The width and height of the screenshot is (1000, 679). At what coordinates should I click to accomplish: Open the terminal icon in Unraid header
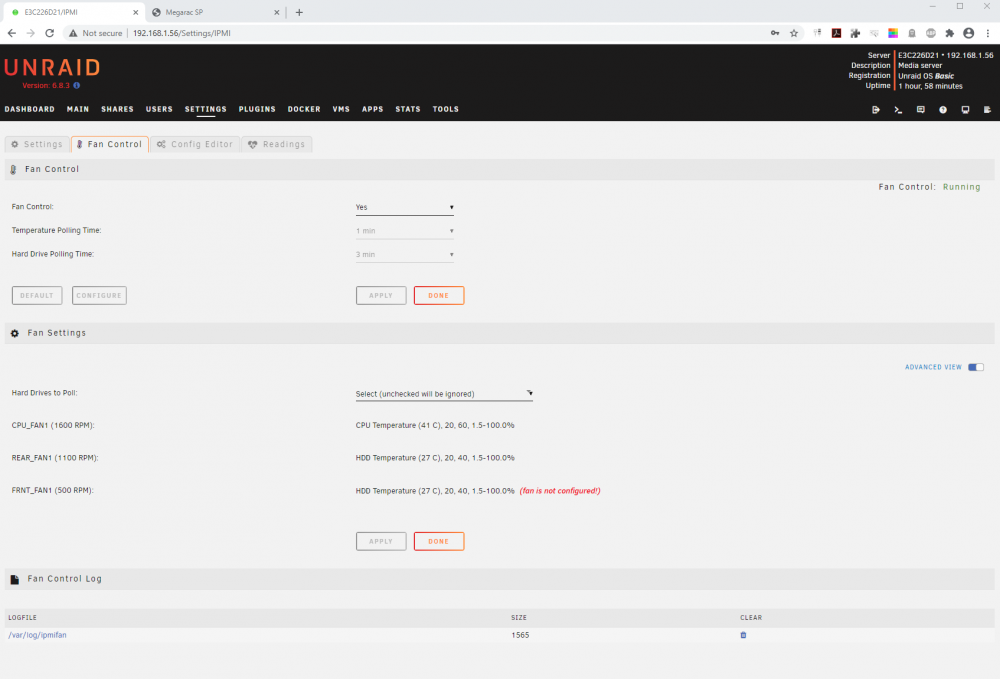[x=898, y=110]
